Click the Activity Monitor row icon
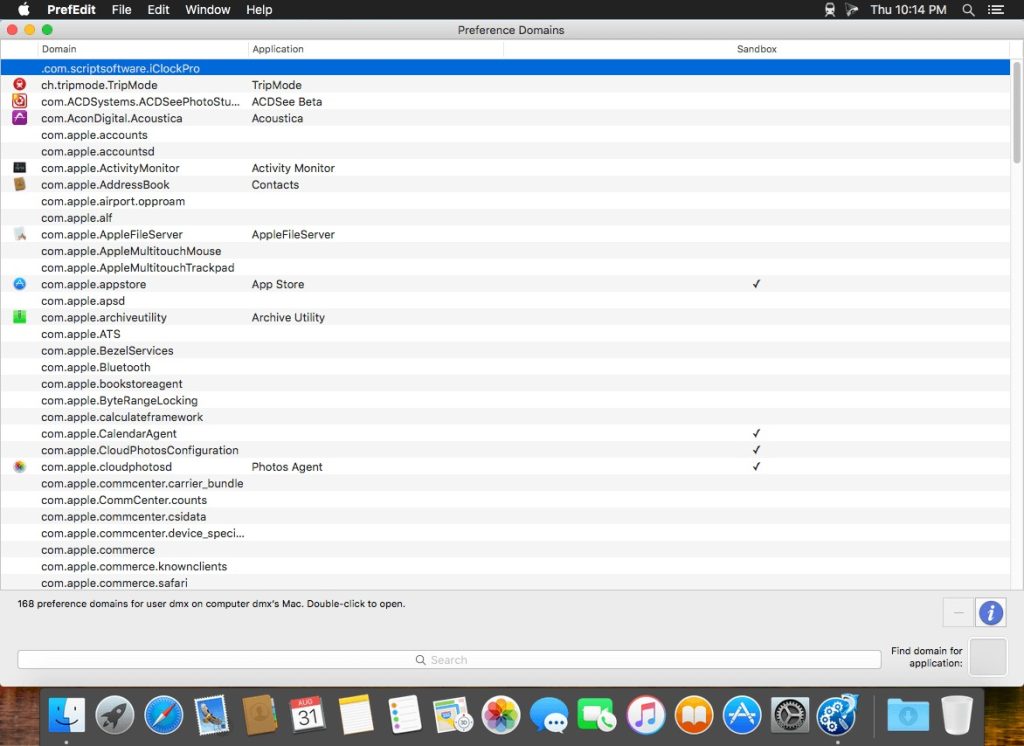 (19, 168)
